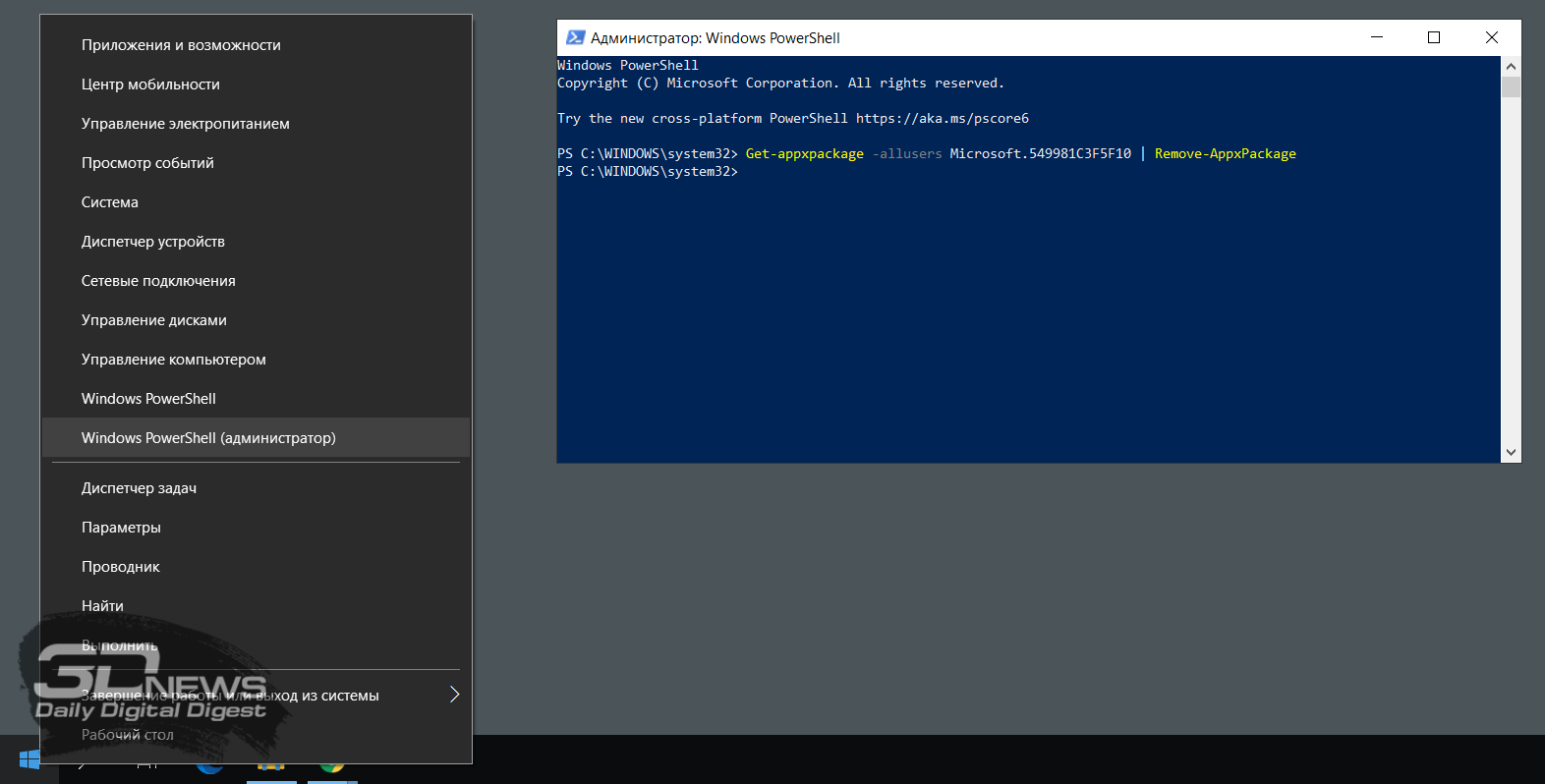Choose Windows PowerShell (администратор)

(x=256, y=438)
